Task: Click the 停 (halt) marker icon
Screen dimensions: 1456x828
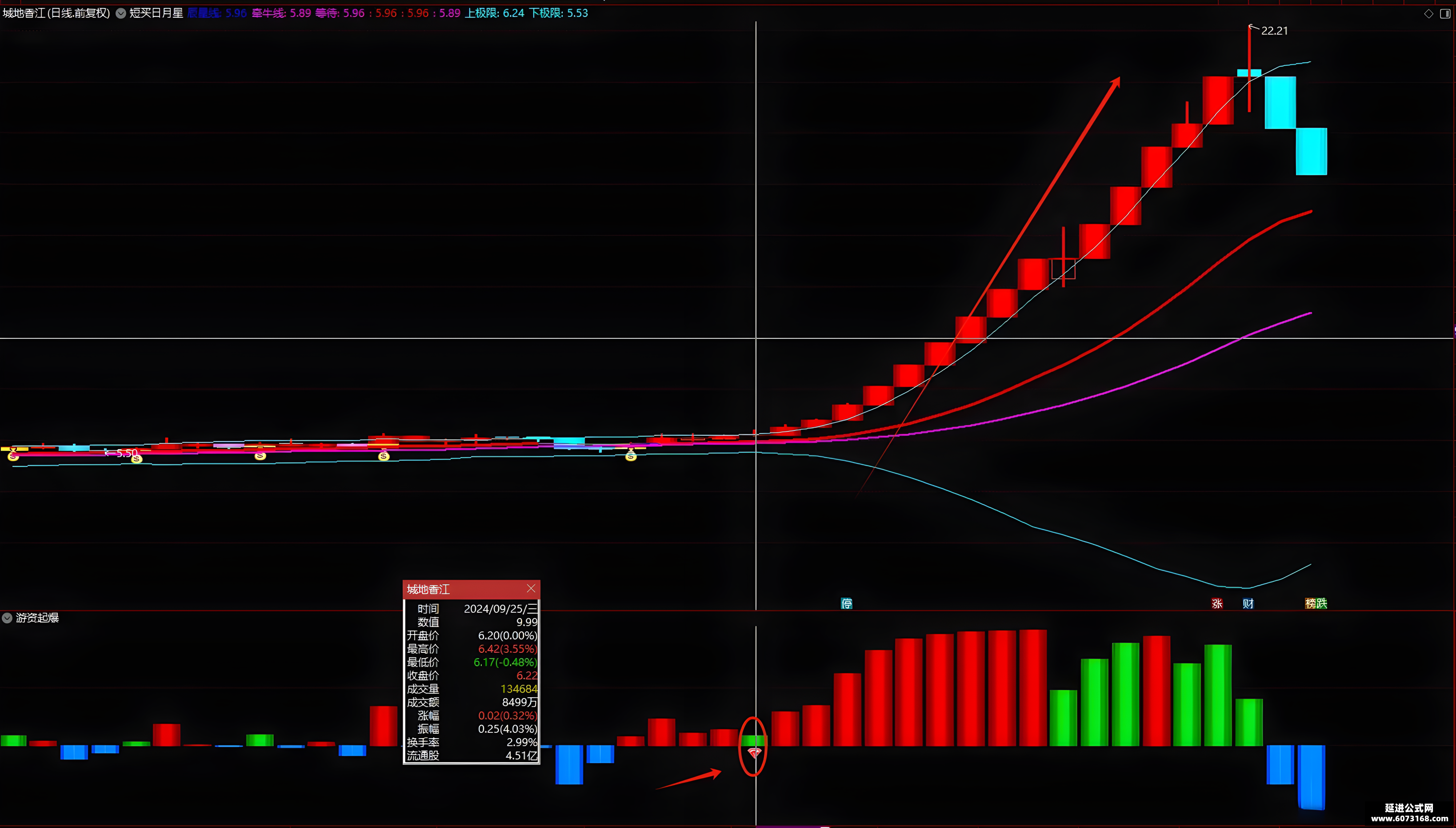Action: point(846,603)
